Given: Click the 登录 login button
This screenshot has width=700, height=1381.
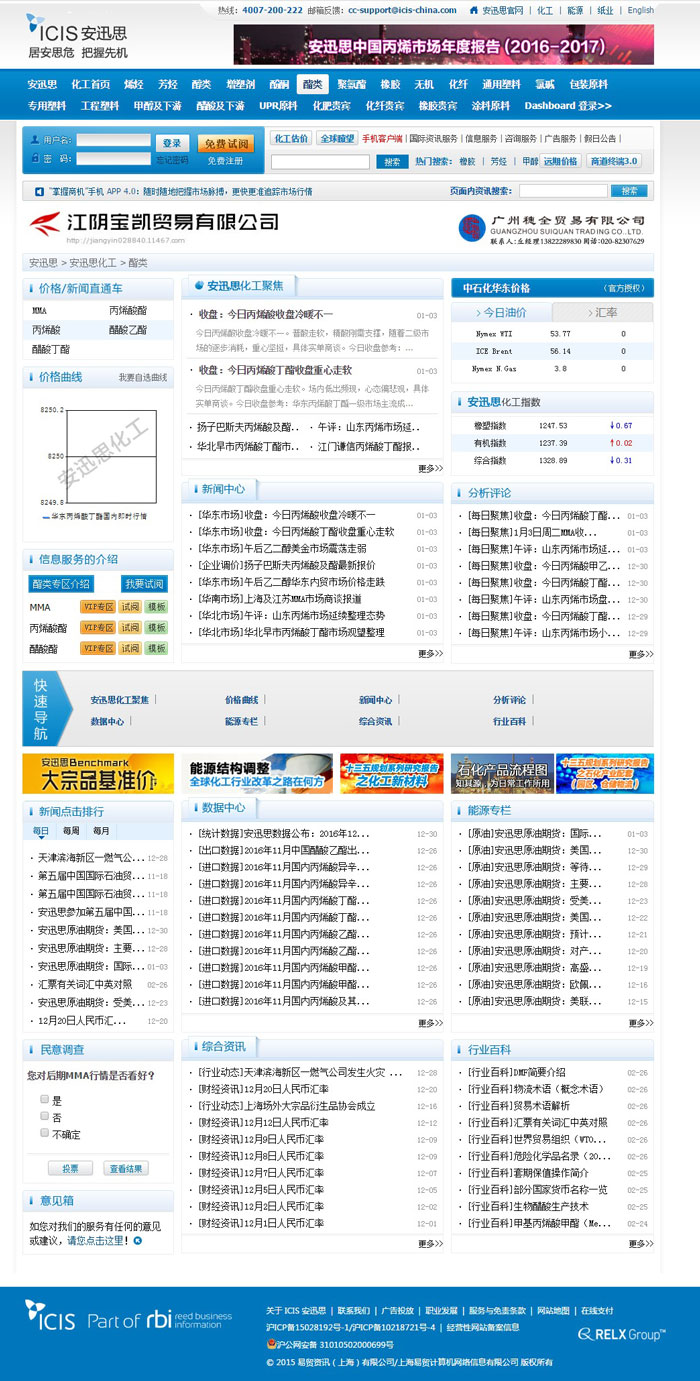Looking at the screenshot, I should pyautogui.click(x=172, y=144).
